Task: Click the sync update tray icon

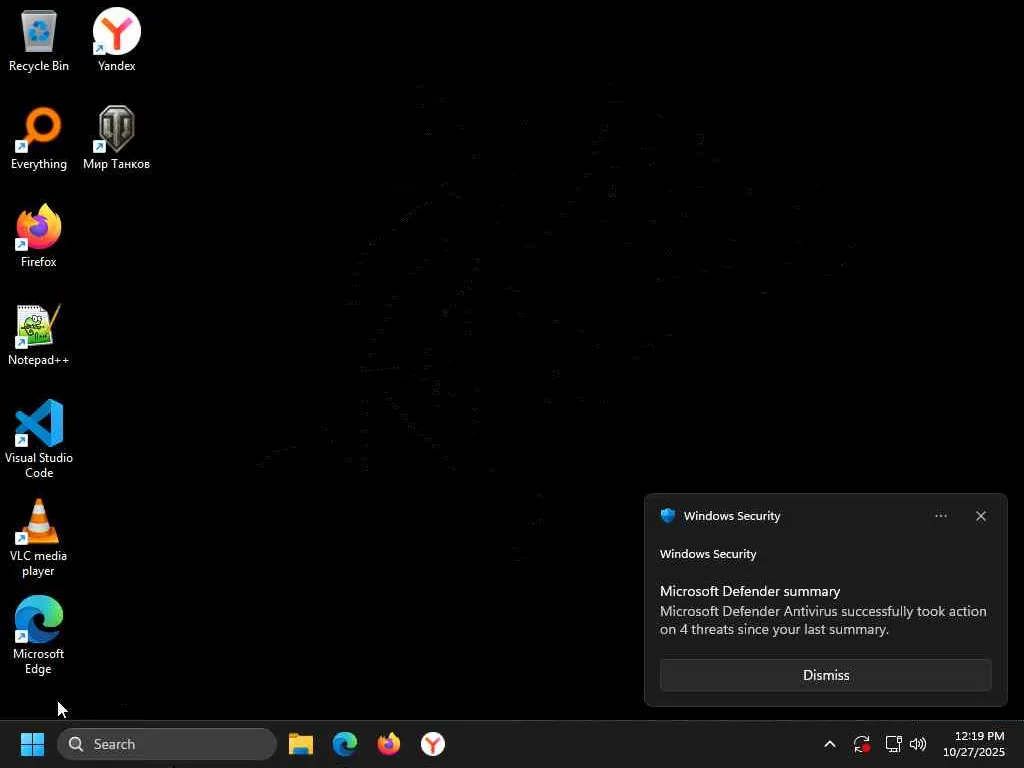Action: (x=861, y=744)
